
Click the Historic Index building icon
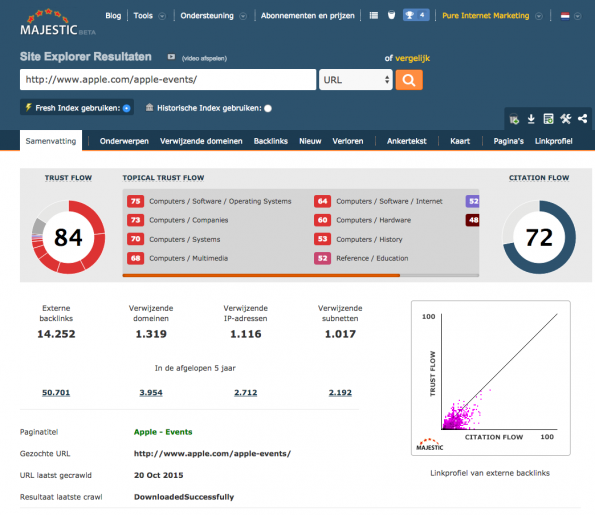[x=150, y=108]
